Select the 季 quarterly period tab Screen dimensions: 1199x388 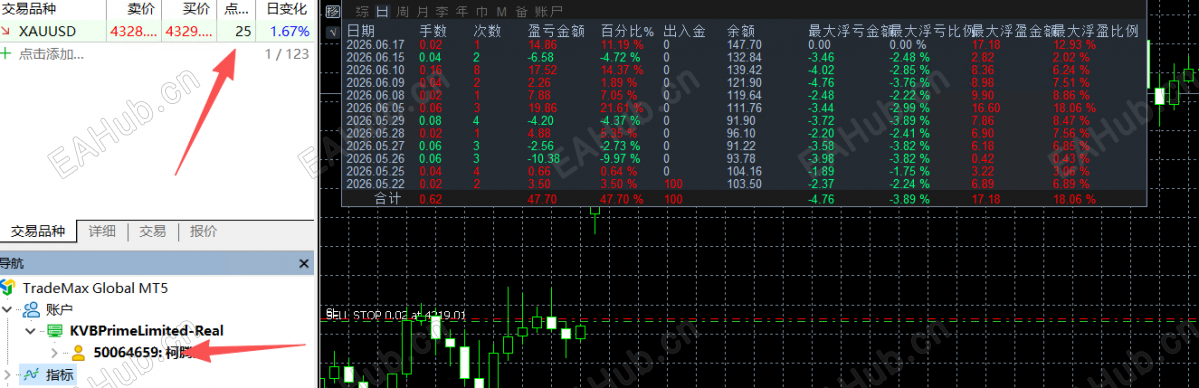[x=442, y=11]
